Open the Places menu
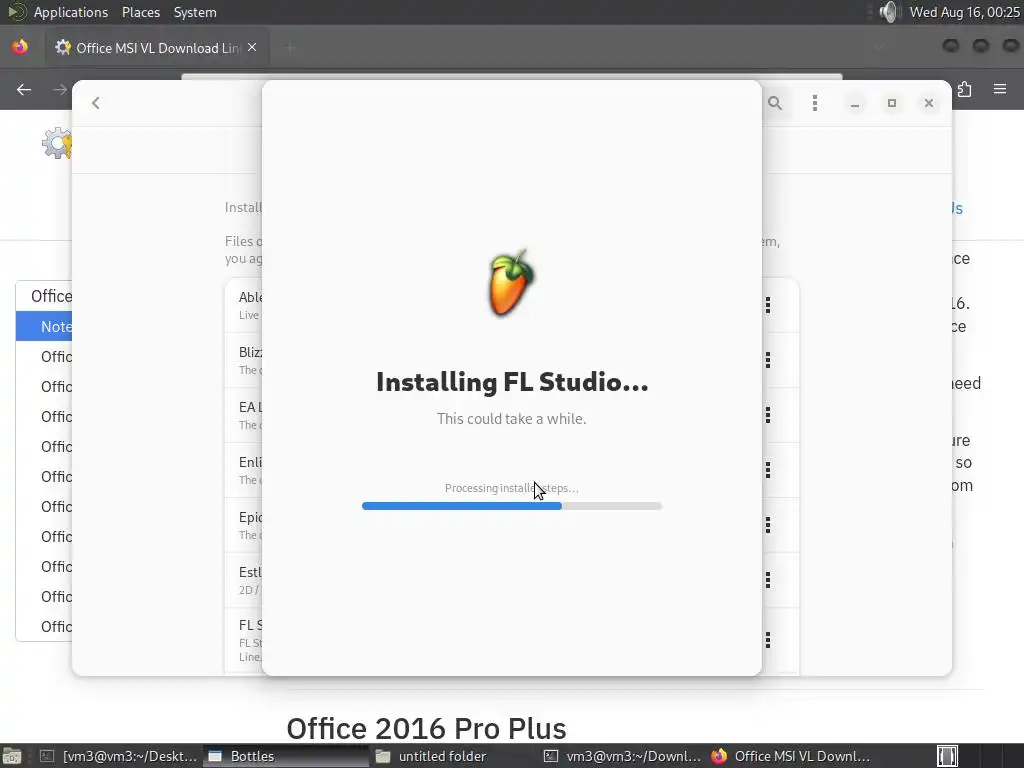The image size is (1024, 768). coord(140,12)
